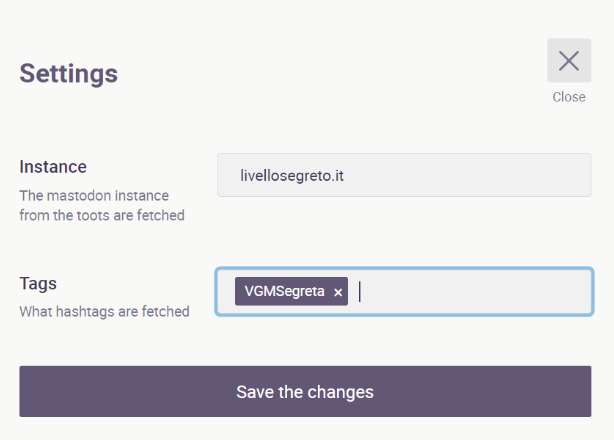
Task: Click the Save the changes button
Action: pos(305,391)
